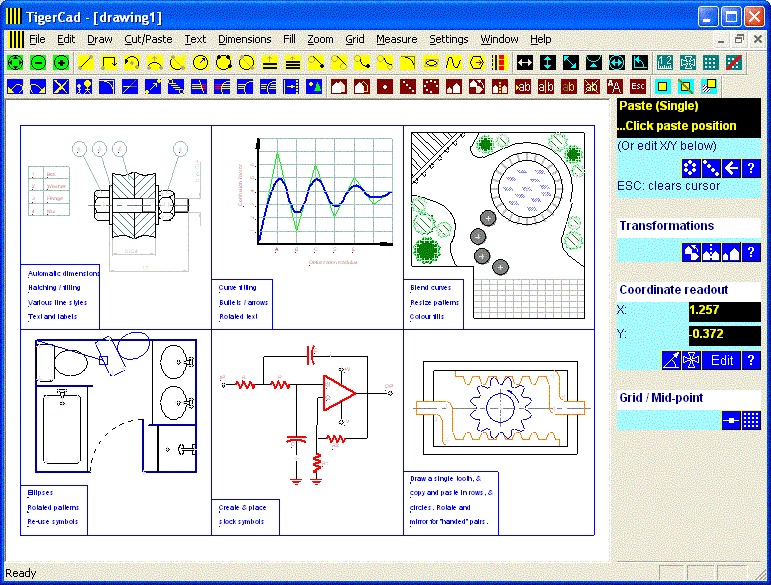The height and width of the screenshot is (585, 771).
Task: Open the Dimensions menu
Action: click(x=244, y=39)
